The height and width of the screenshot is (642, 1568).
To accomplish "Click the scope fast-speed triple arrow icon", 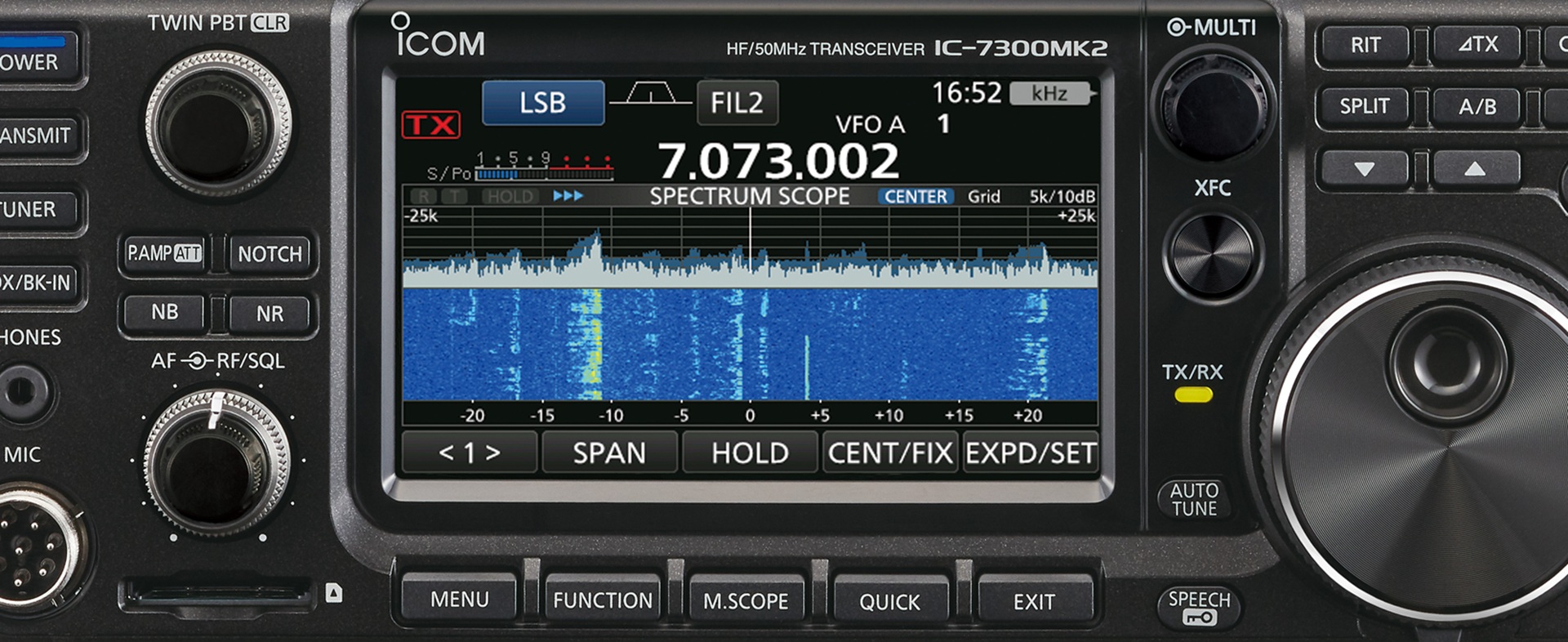I will pyautogui.click(x=568, y=196).
